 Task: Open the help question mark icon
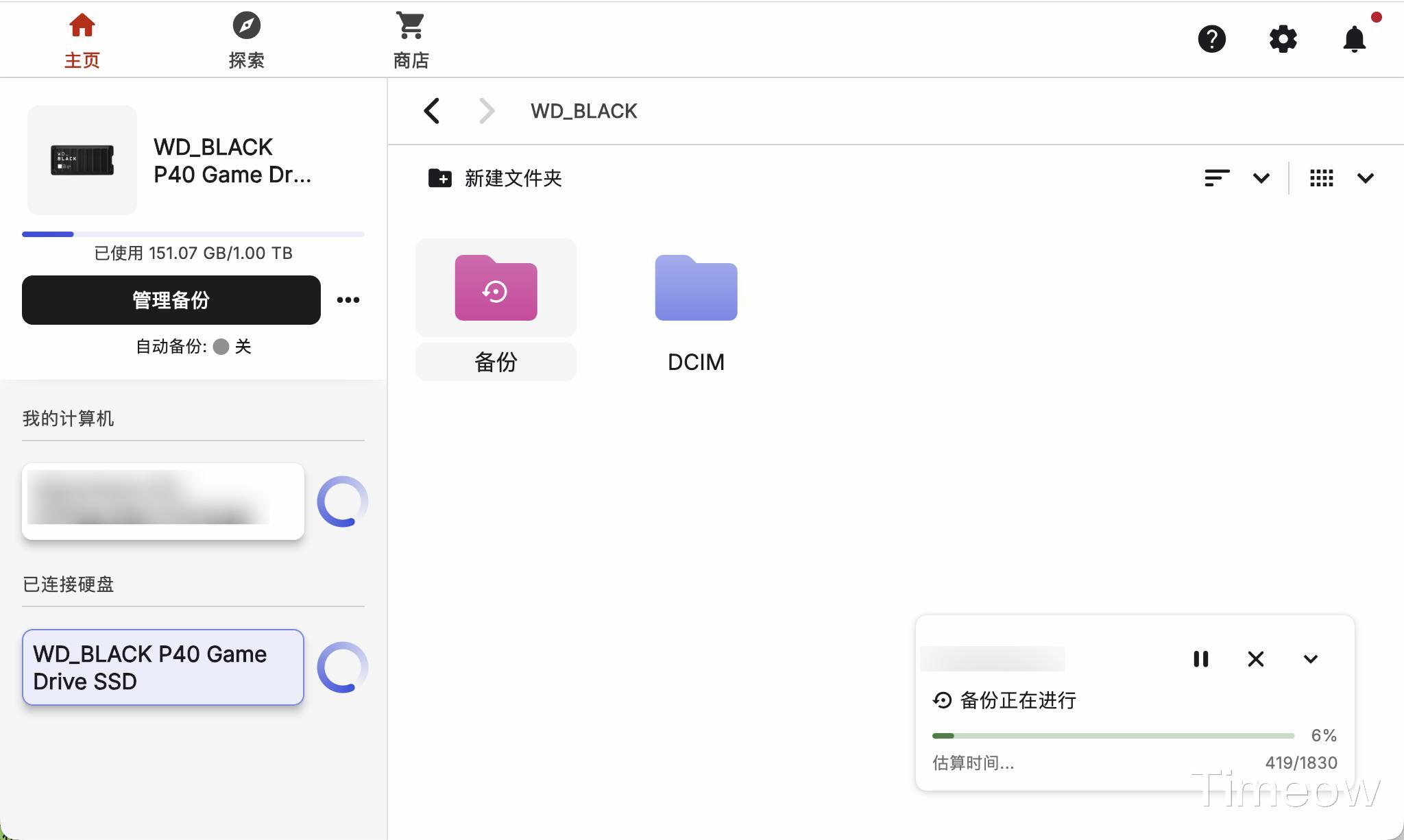[x=1211, y=39]
